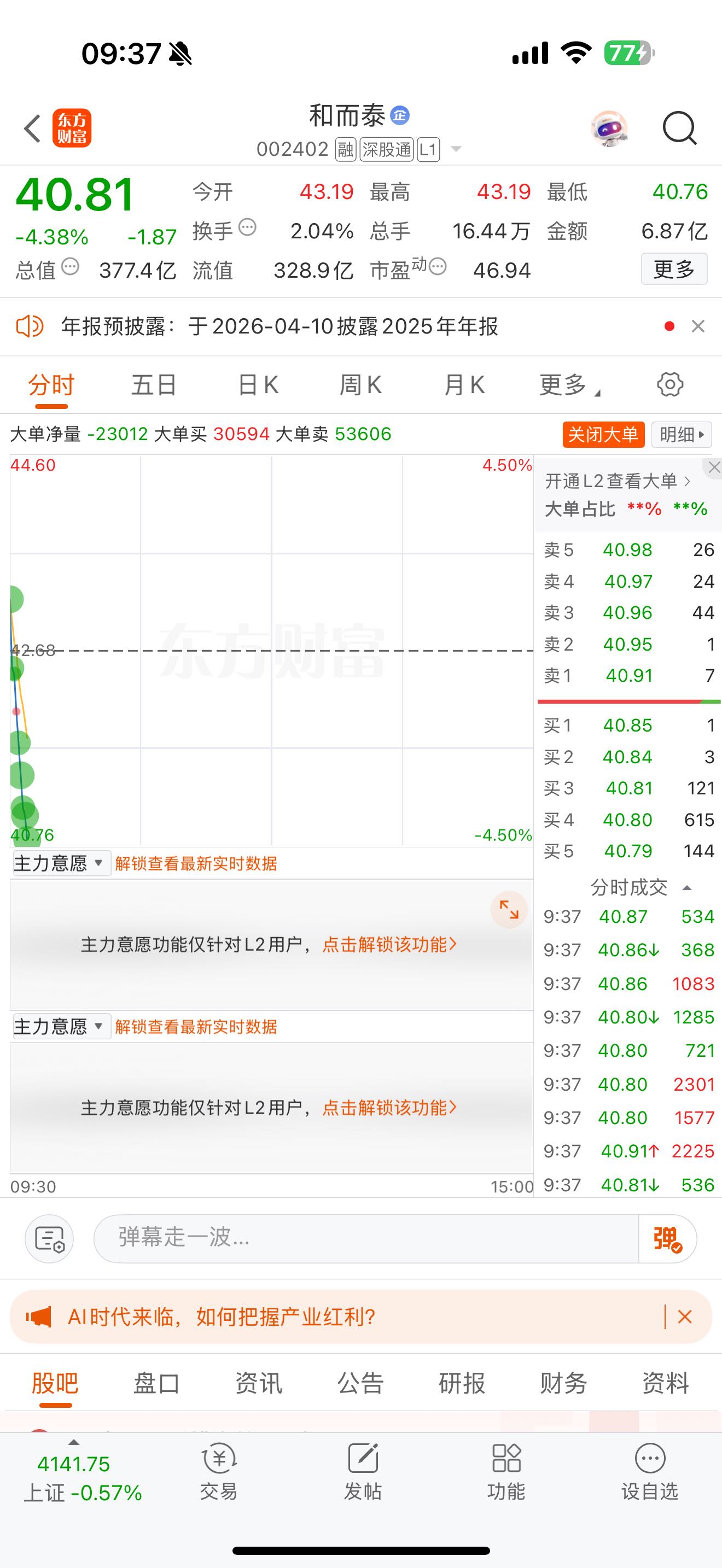Screen dimensions: 722x1568
Task: Select 买1 order at 40.85
Action: [x=629, y=726]
